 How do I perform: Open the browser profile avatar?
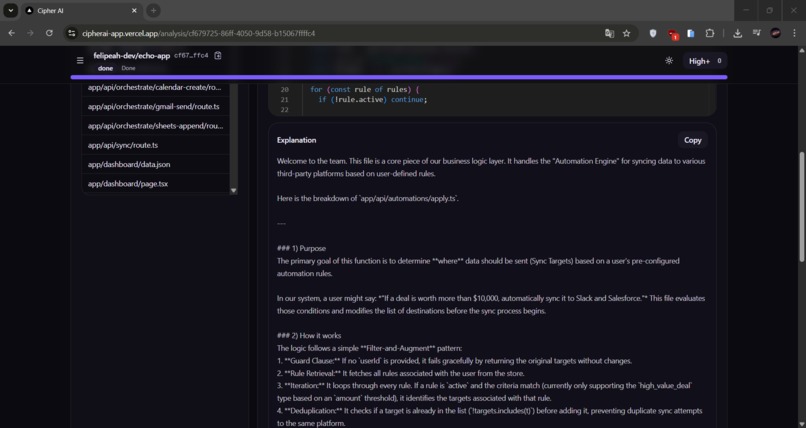coord(776,33)
